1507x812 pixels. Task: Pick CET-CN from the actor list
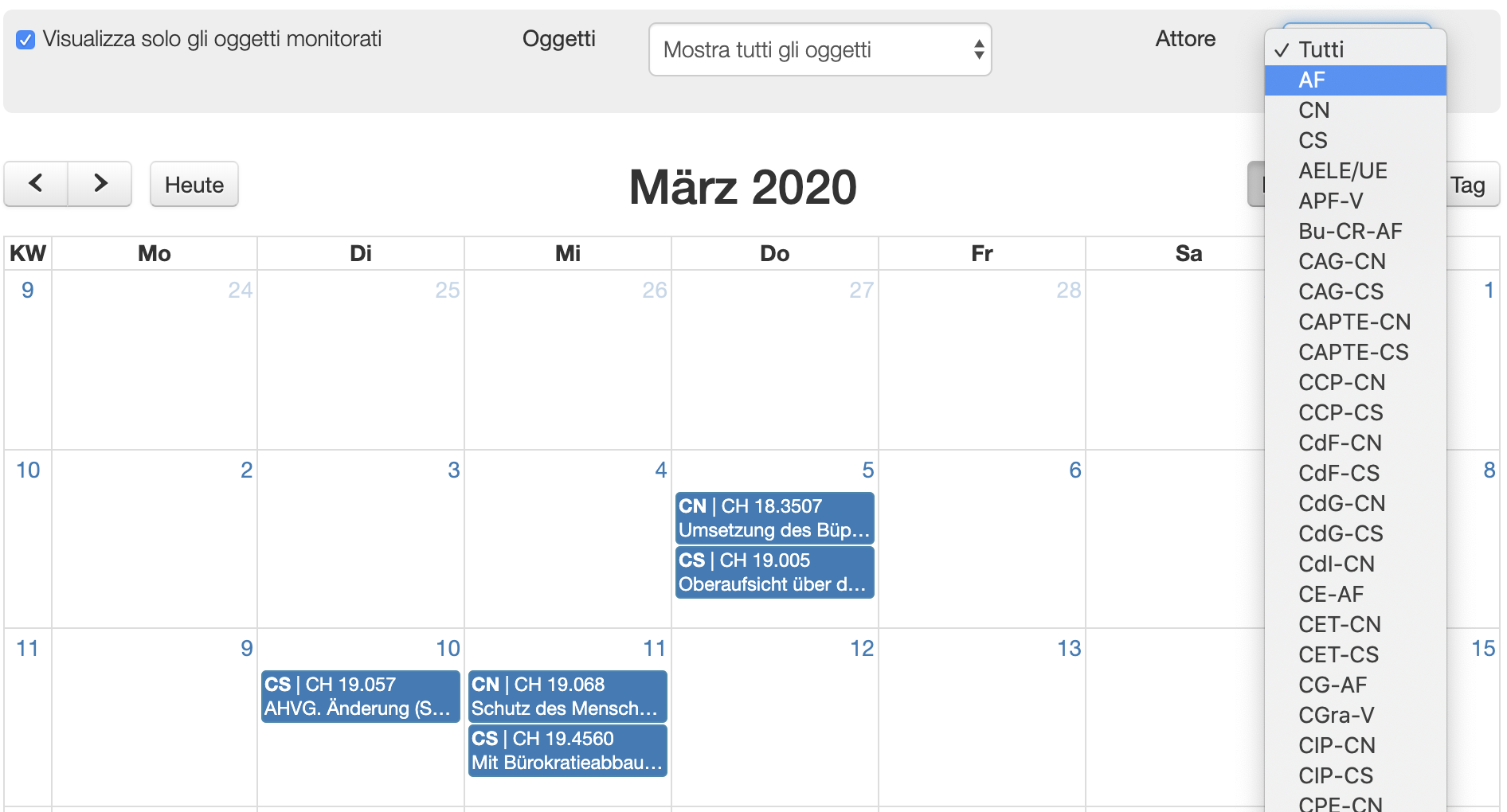(x=1354, y=625)
